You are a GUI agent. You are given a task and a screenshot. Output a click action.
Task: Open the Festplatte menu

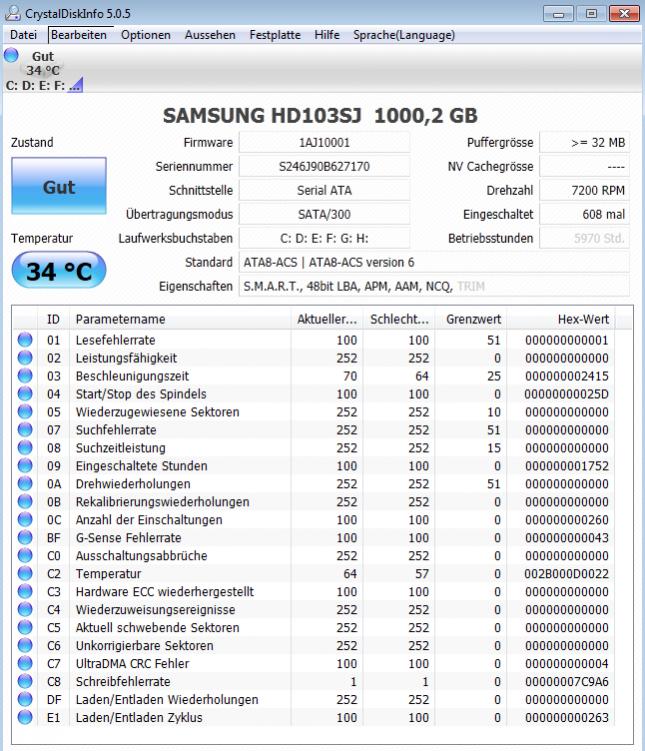click(275, 35)
